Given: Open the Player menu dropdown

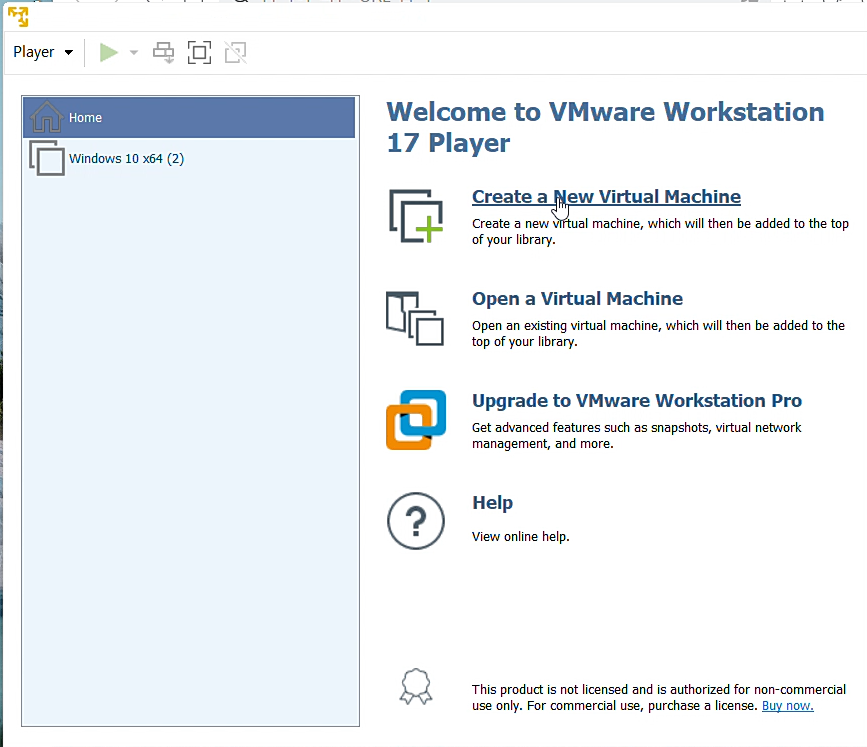Looking at the screenshot, I should click(43, 52).
